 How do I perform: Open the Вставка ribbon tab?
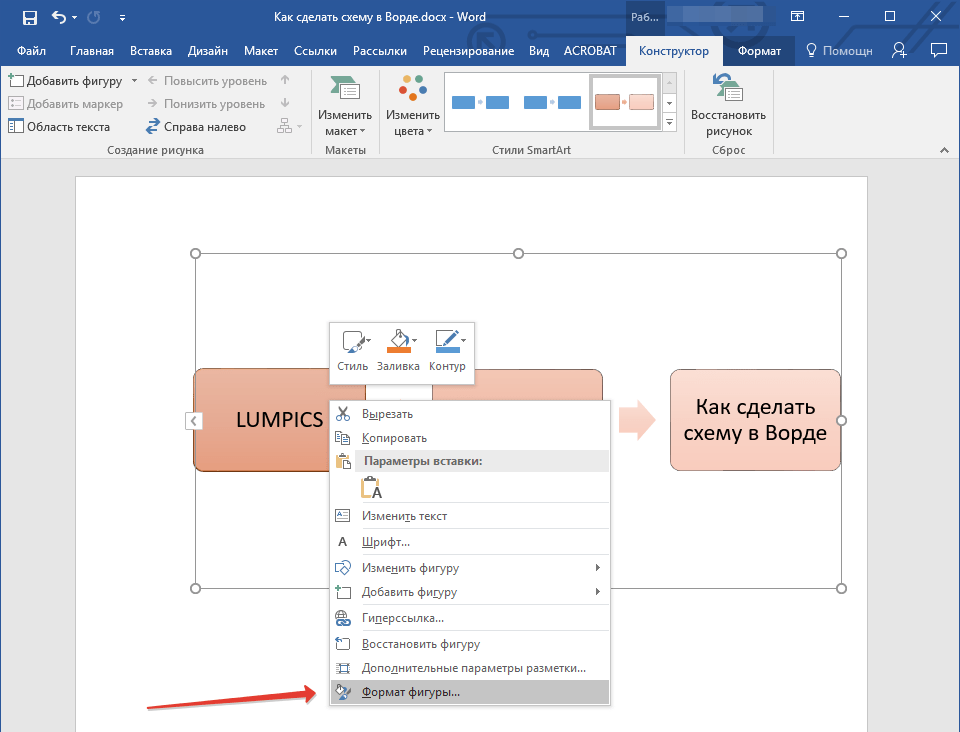[x=151, y=51]
